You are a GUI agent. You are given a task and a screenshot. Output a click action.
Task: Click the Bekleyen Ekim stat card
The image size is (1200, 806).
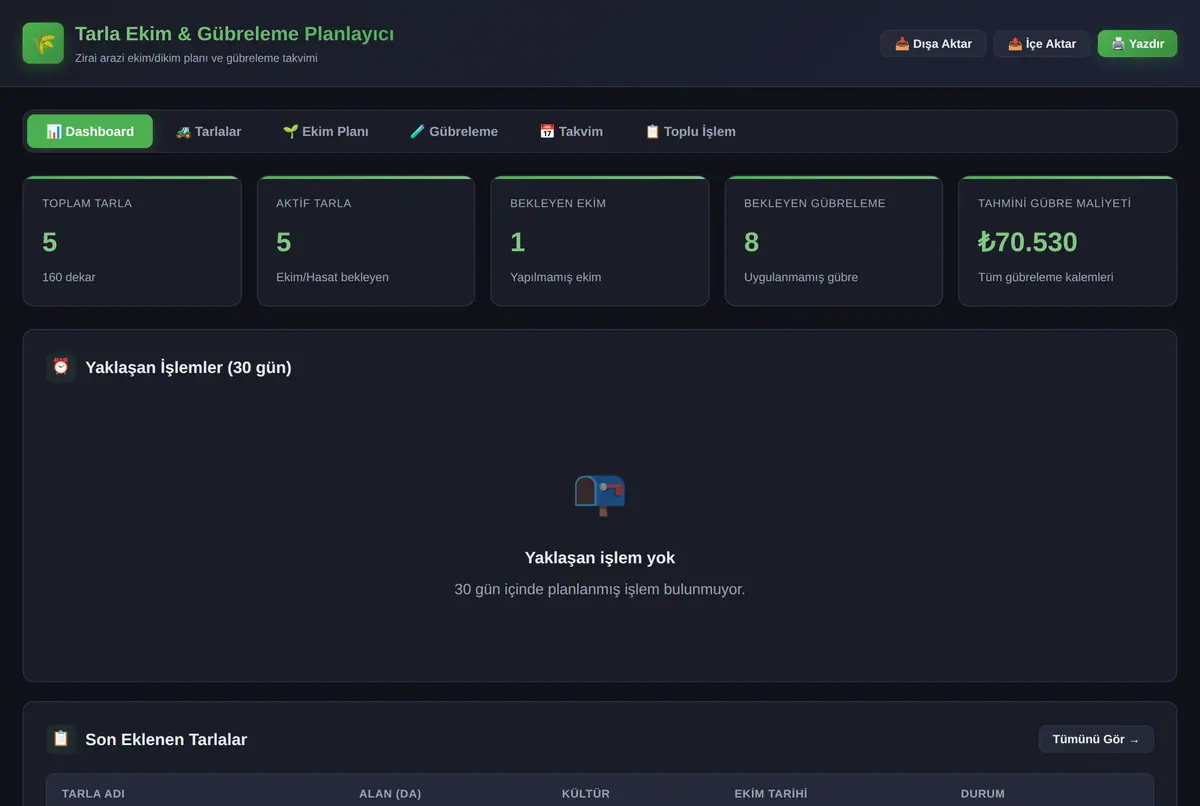pos(600,241)
